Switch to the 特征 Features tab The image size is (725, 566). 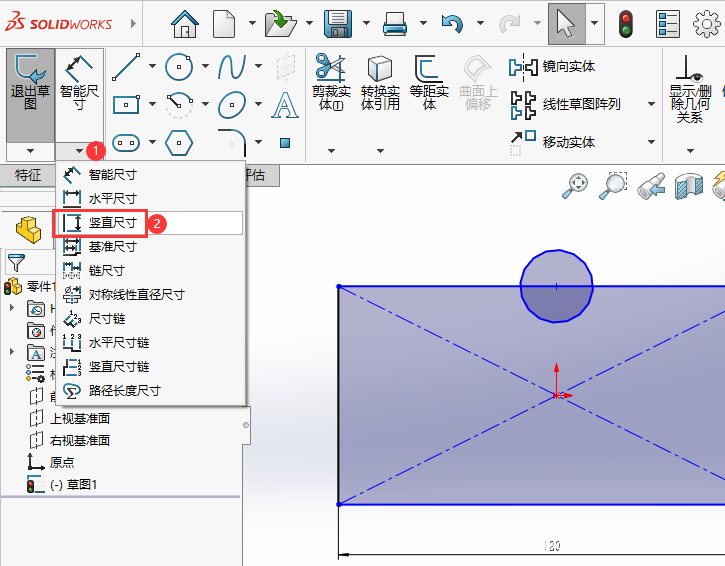coord(27,175)
